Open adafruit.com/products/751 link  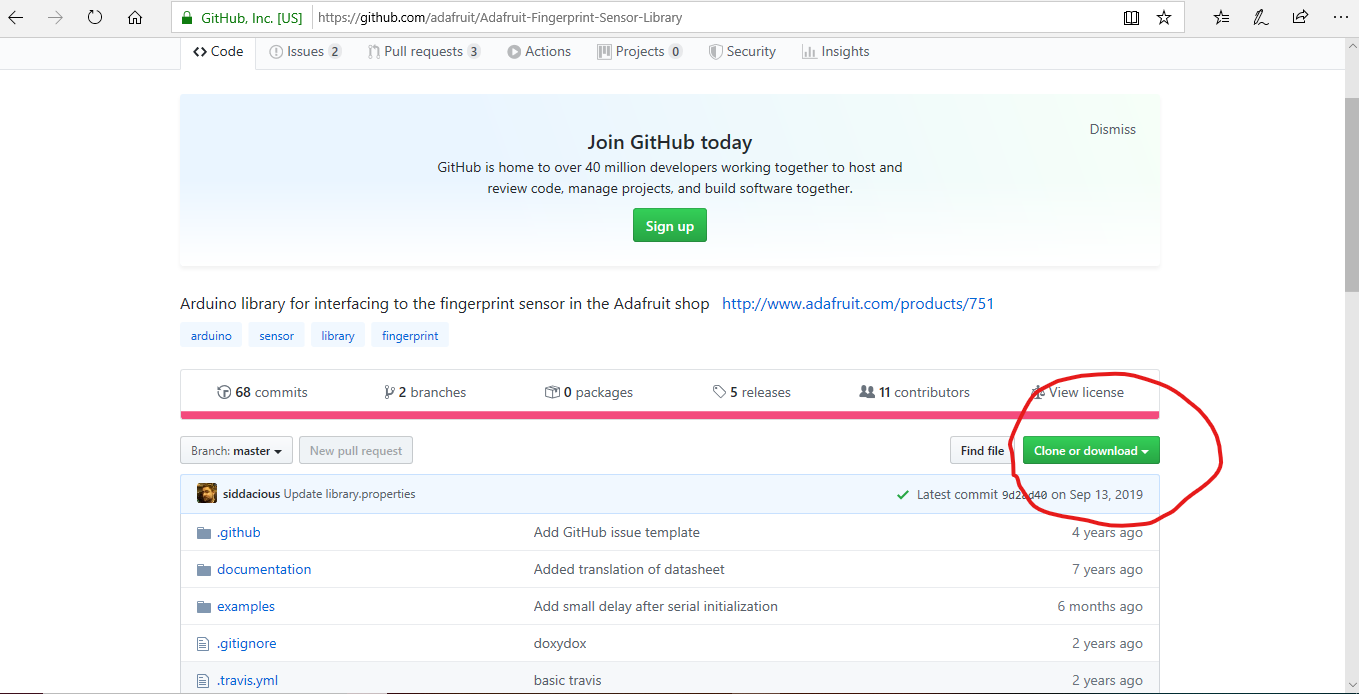858,303
